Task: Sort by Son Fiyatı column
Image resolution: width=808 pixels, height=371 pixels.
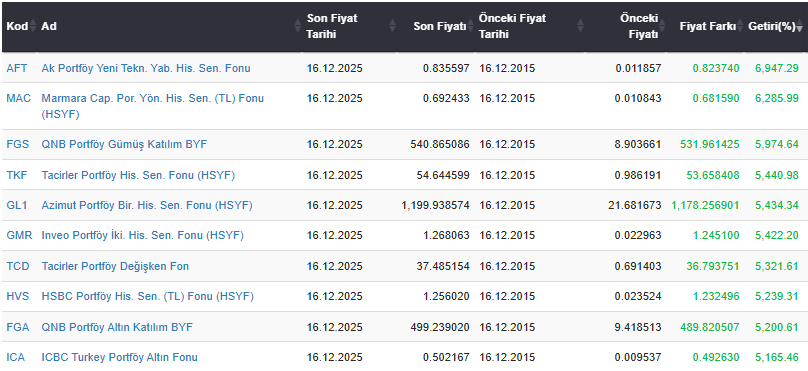Action: click(x=436, y=26)
